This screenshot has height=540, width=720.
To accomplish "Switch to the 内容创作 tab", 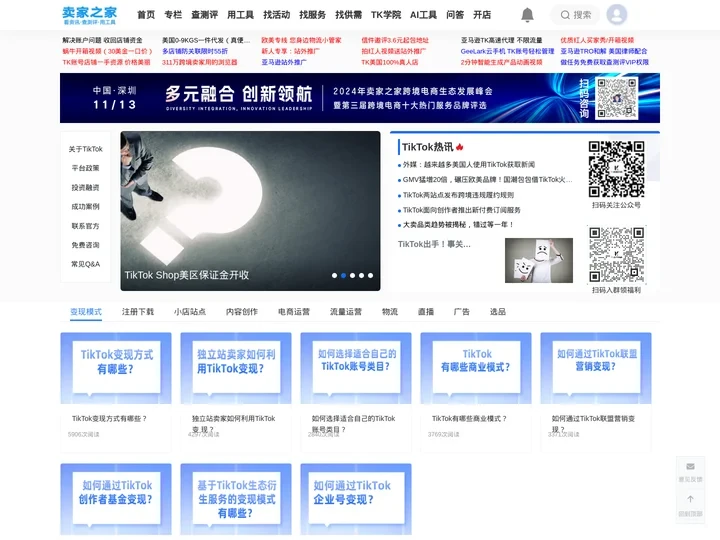I will (242, 312).
